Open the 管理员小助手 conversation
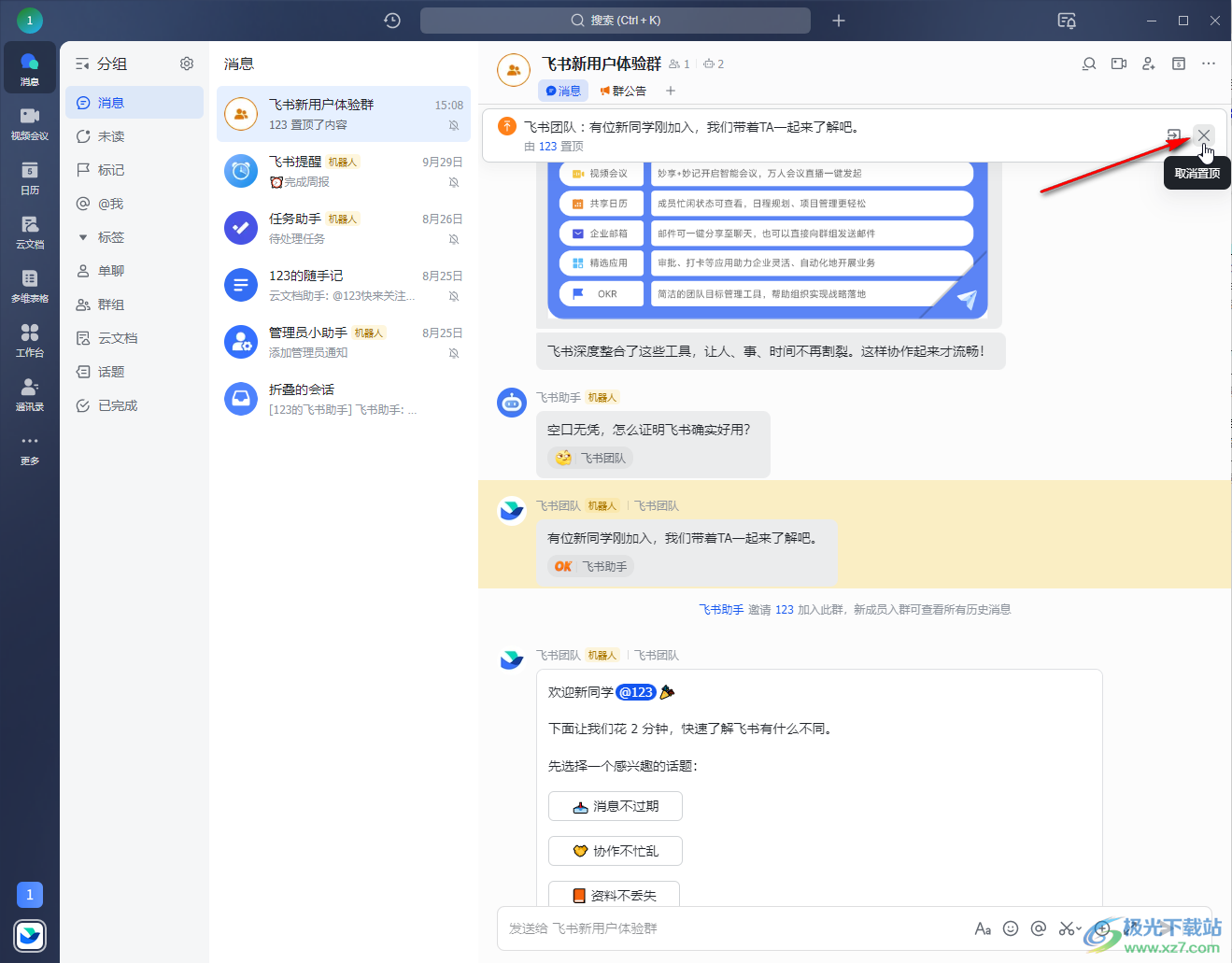 point(344,342)
